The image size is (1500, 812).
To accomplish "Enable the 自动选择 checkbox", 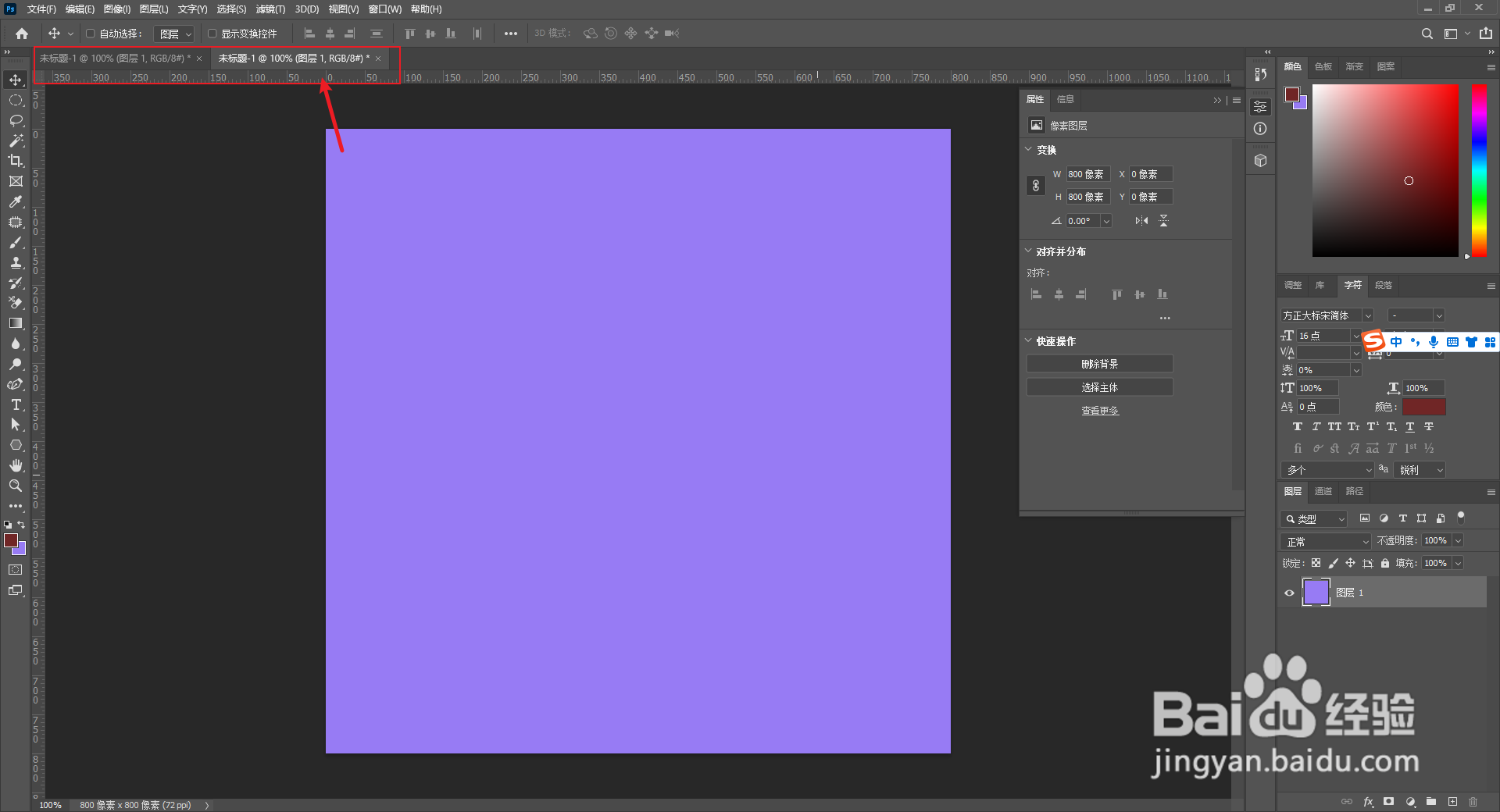I will pos(90,34).
